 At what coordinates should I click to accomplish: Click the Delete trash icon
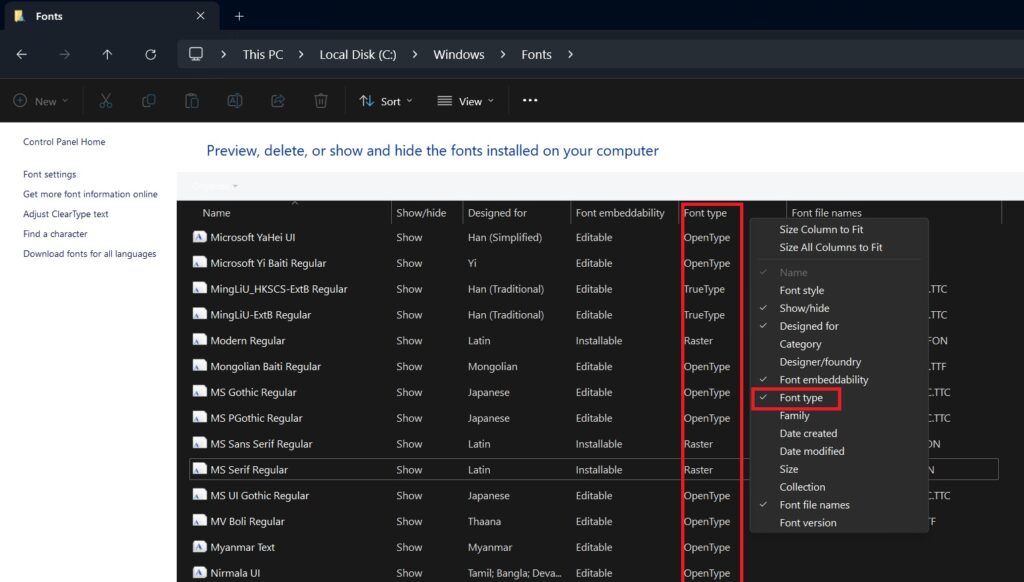tap(320, 100)
